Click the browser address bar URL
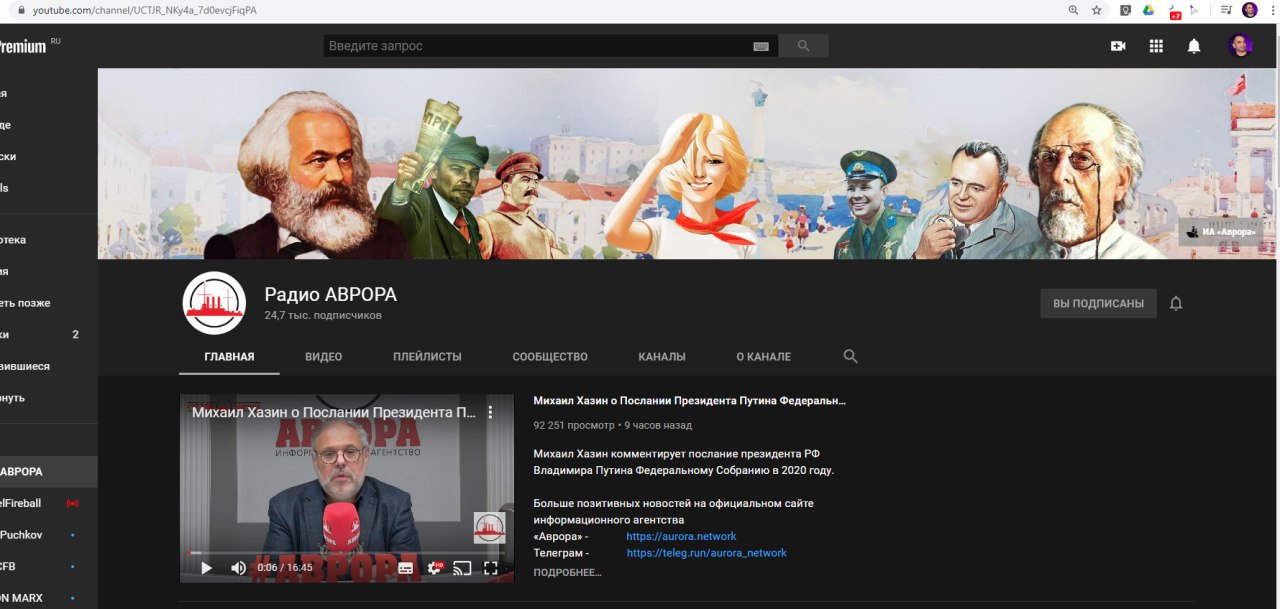 point(144,10)
